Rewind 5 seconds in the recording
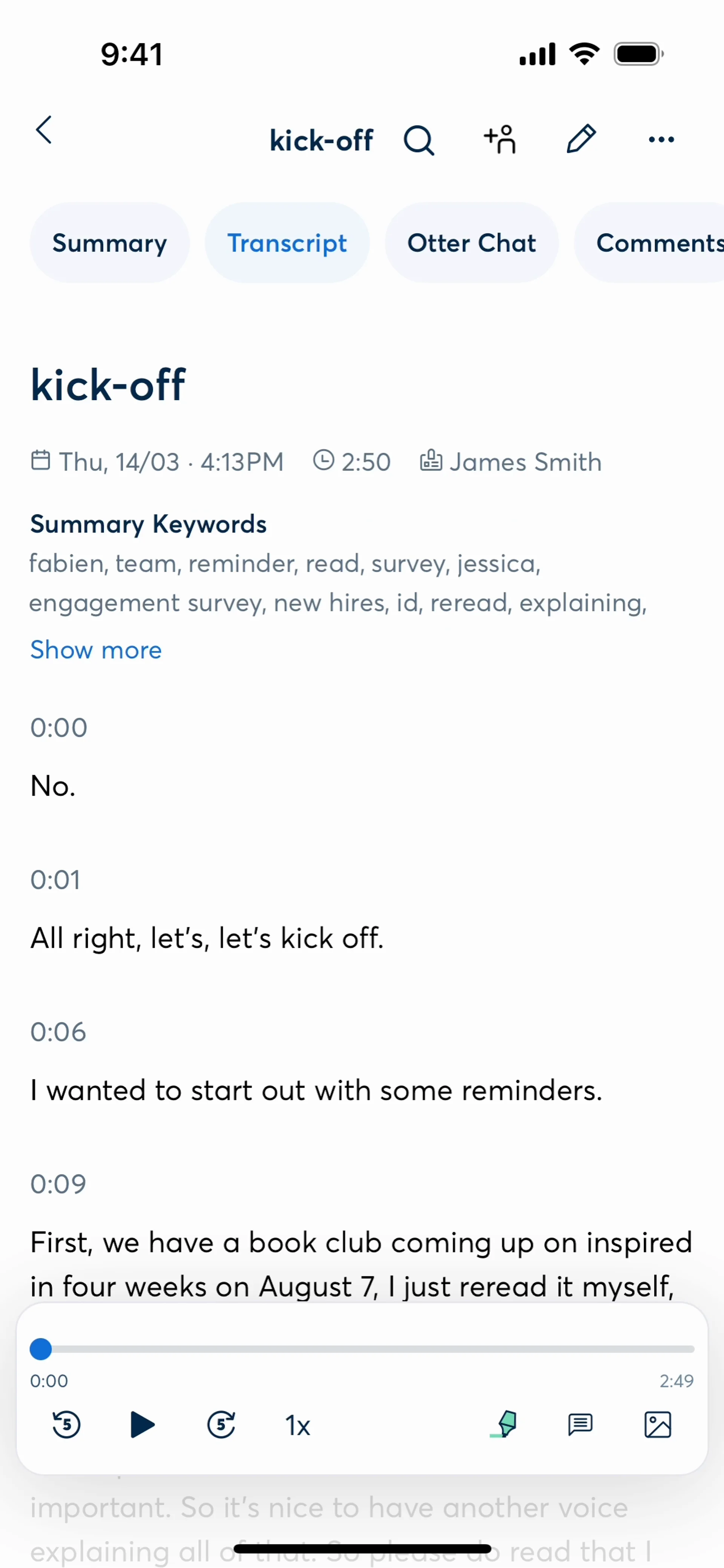 [66, 1425]
